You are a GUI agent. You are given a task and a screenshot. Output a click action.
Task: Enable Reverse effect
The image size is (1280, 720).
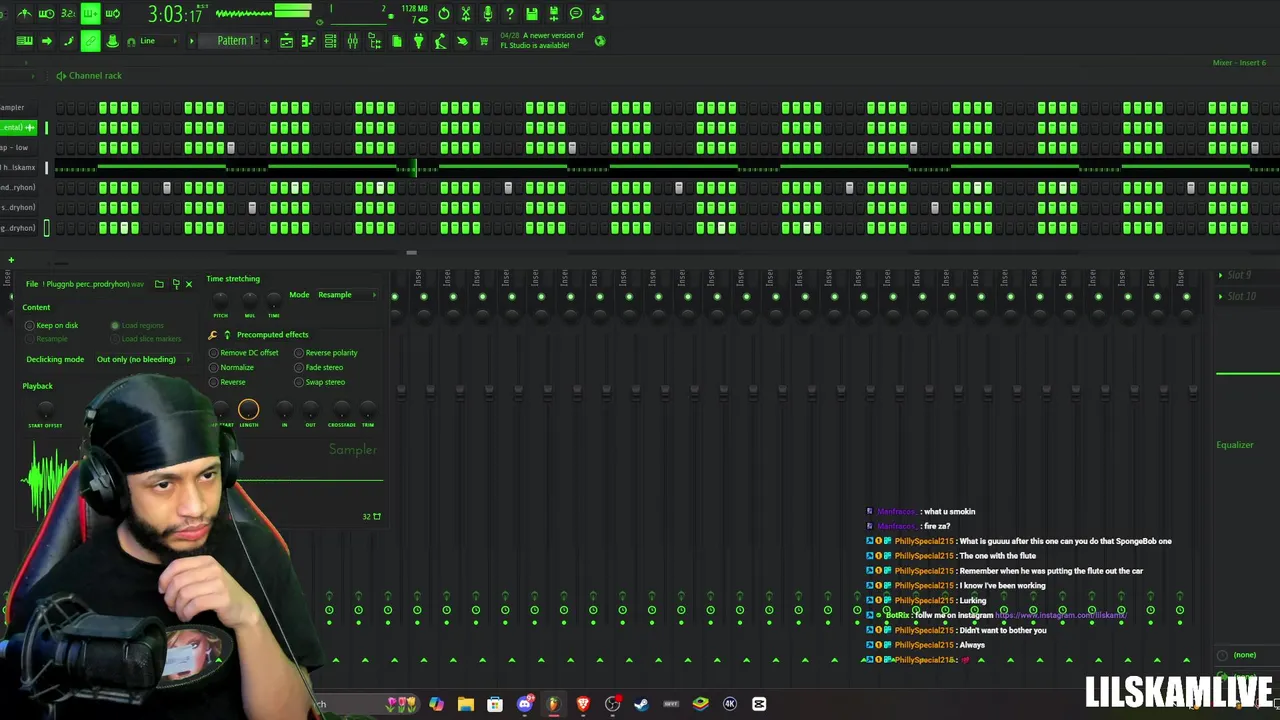[x=227, y=382]
